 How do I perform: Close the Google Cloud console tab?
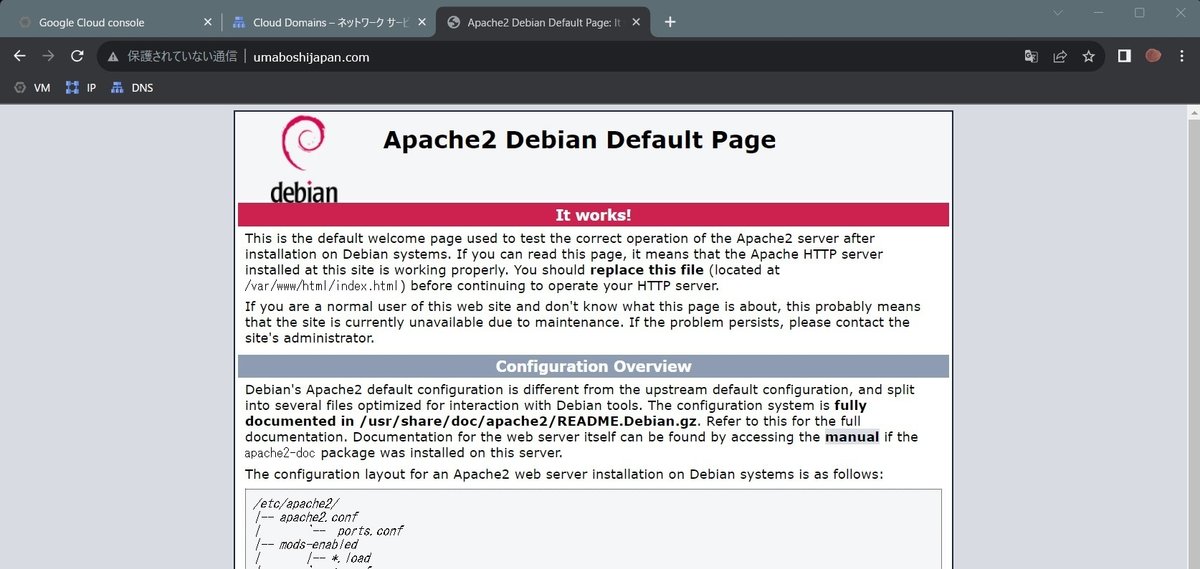pos(207,22)
